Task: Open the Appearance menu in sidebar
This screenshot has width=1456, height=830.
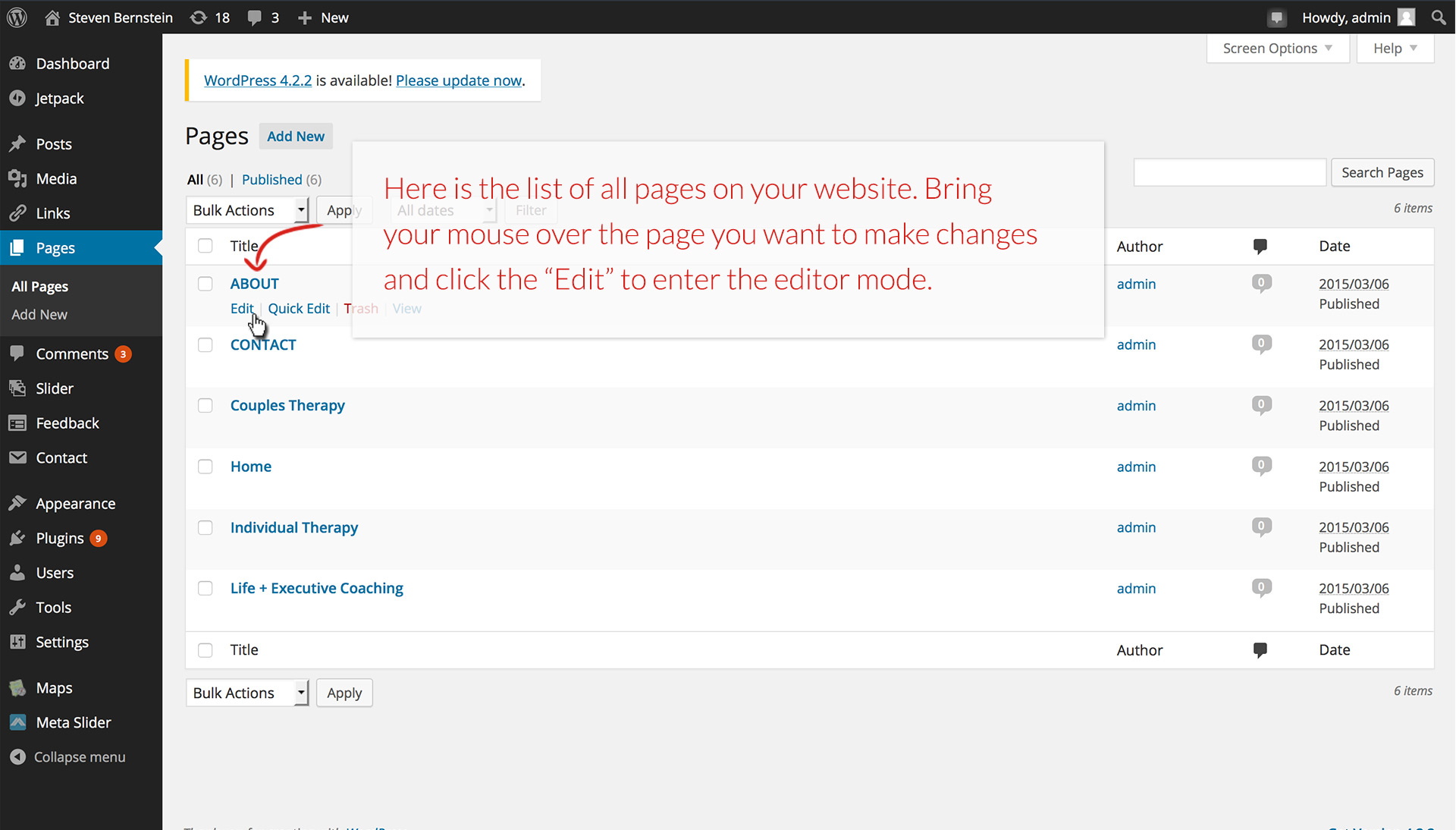Action: click(75, 504)
